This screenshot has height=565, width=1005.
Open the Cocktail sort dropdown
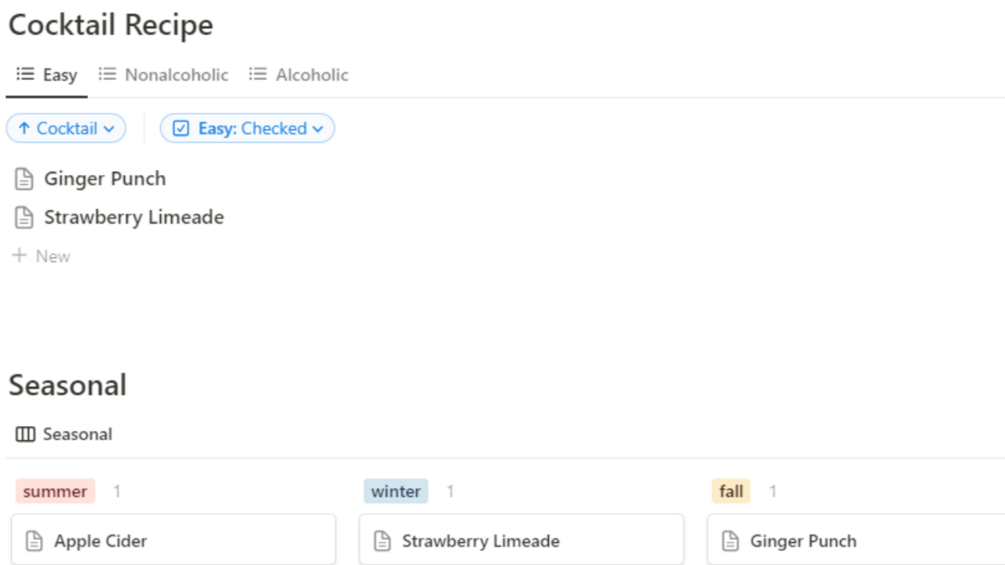pos(66,129)
